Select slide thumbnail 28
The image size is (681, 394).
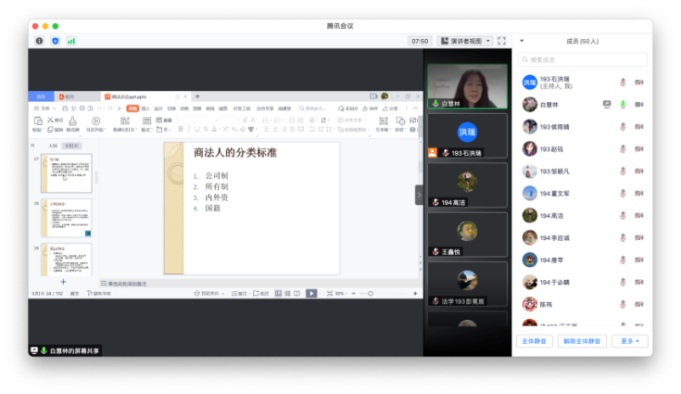coord(66,218)
